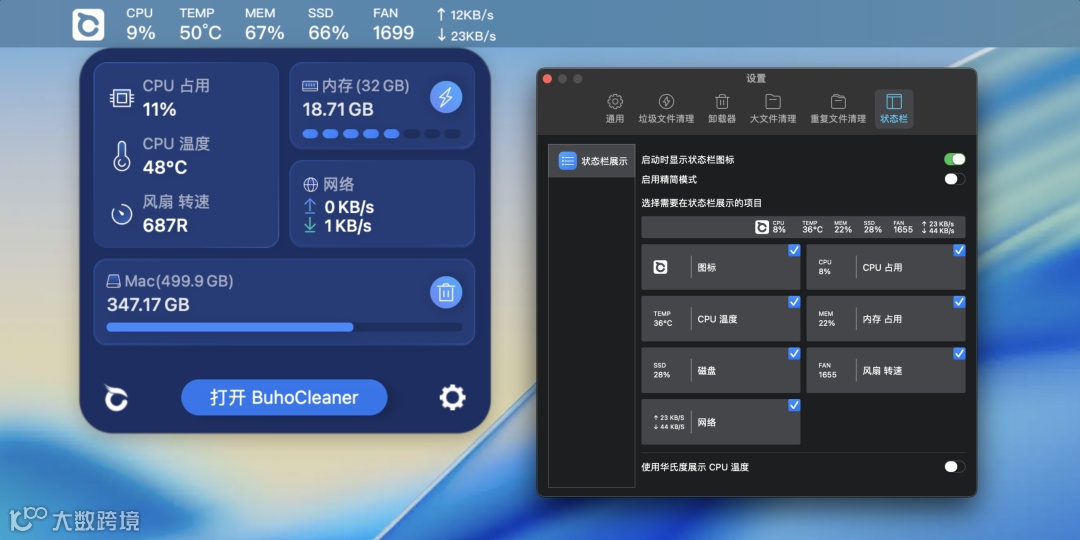Click the BuhoCleaner logo at widget bottom left
This screenshot has width=1080, height=540.
pyautogui.click(x=116, y=397)
